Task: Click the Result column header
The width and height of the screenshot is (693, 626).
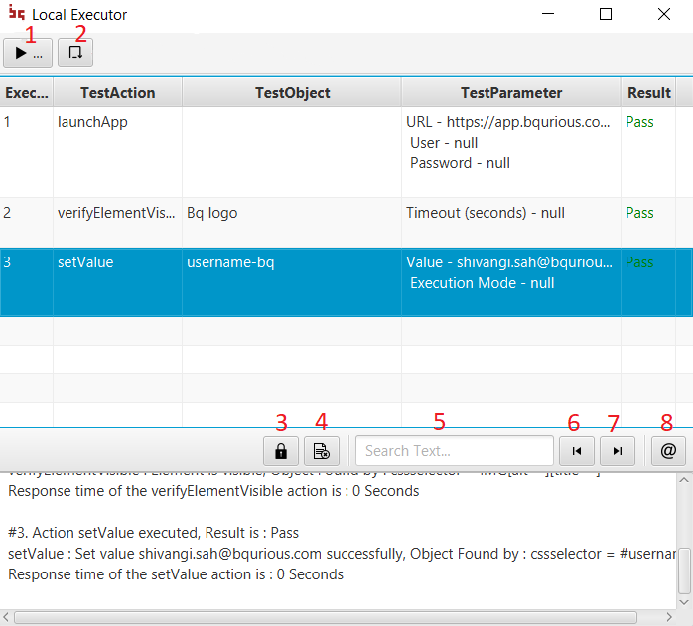Action: click(x=648, y=92)
